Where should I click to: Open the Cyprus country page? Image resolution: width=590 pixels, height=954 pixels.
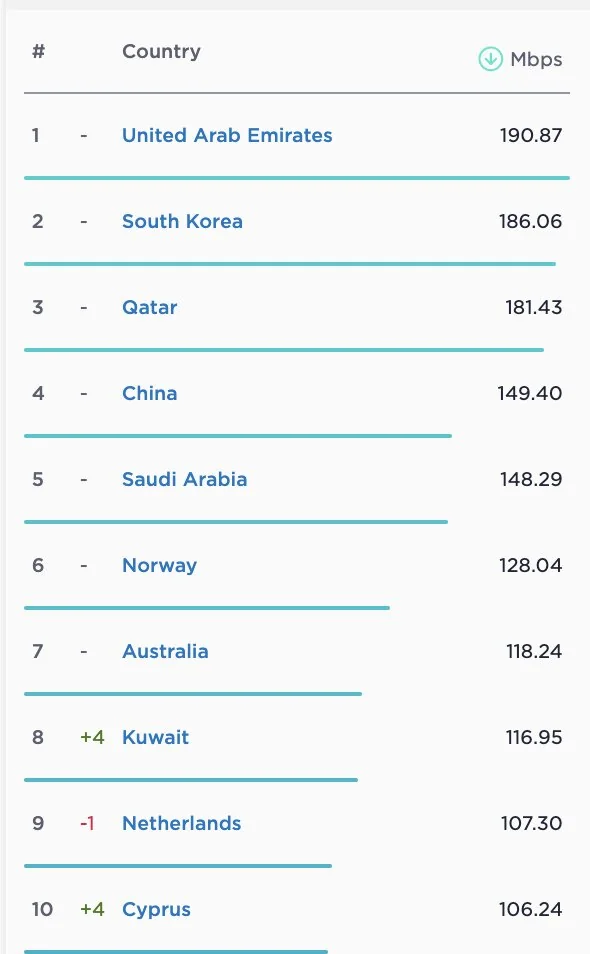(155, 909)
